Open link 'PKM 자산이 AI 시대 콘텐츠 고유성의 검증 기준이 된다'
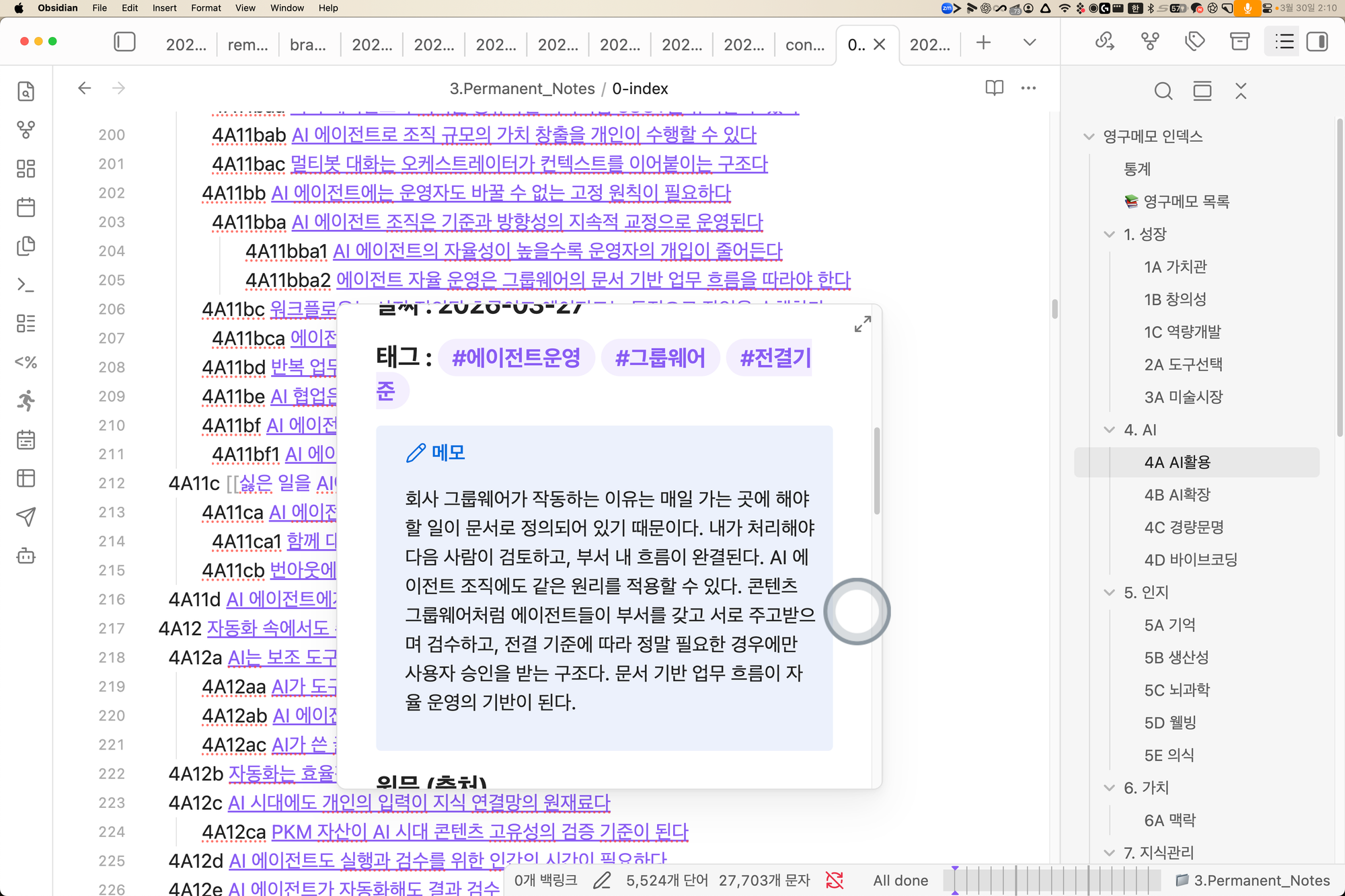 (x=479, y=831)
